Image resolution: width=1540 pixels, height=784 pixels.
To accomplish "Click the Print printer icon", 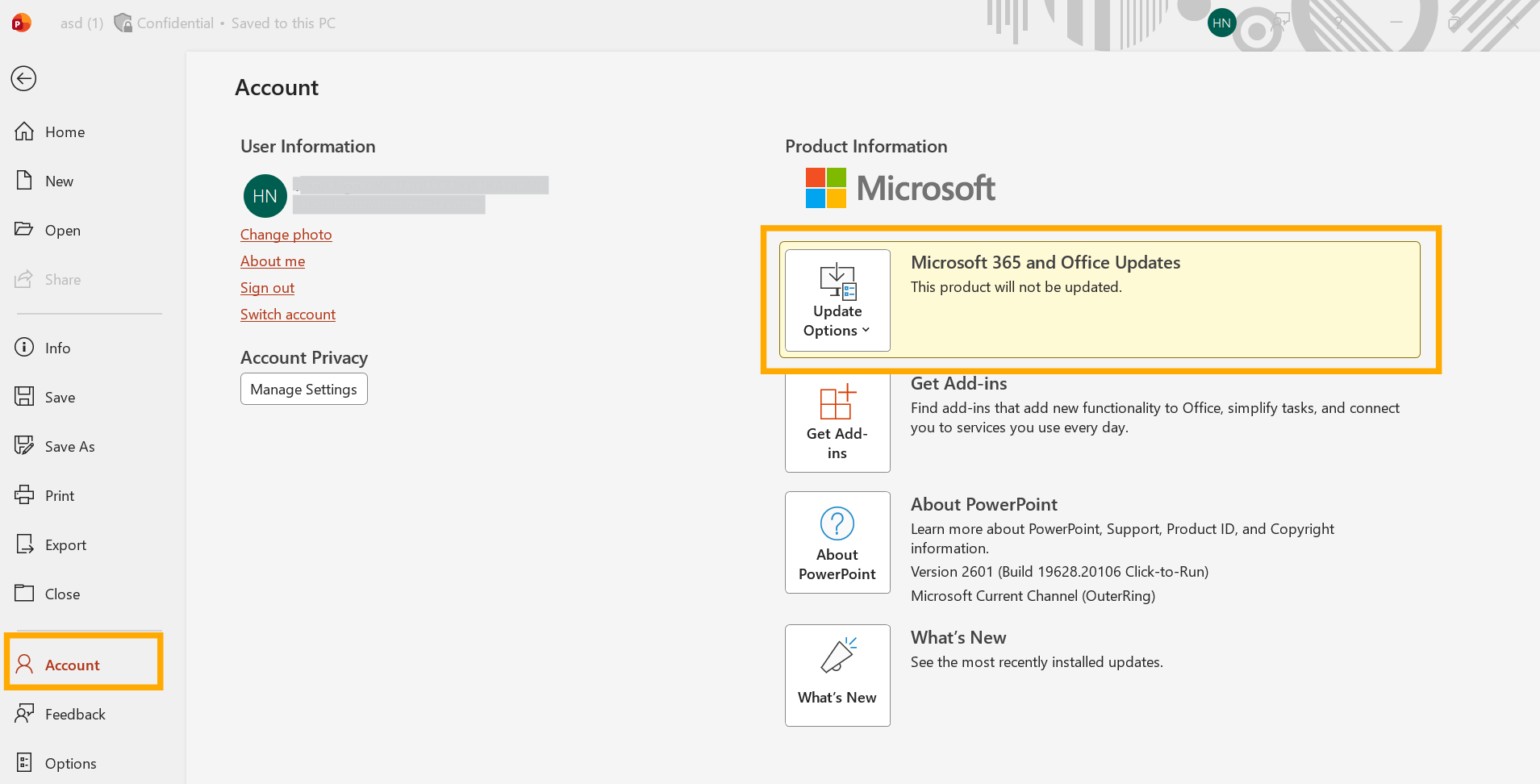I will [24, 494].
